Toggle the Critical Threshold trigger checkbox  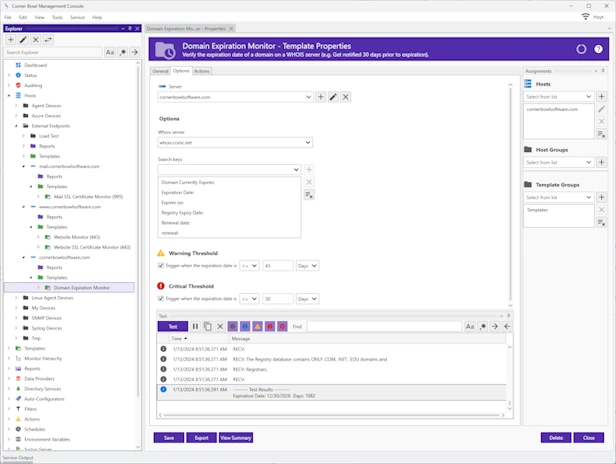coord(161,298)
